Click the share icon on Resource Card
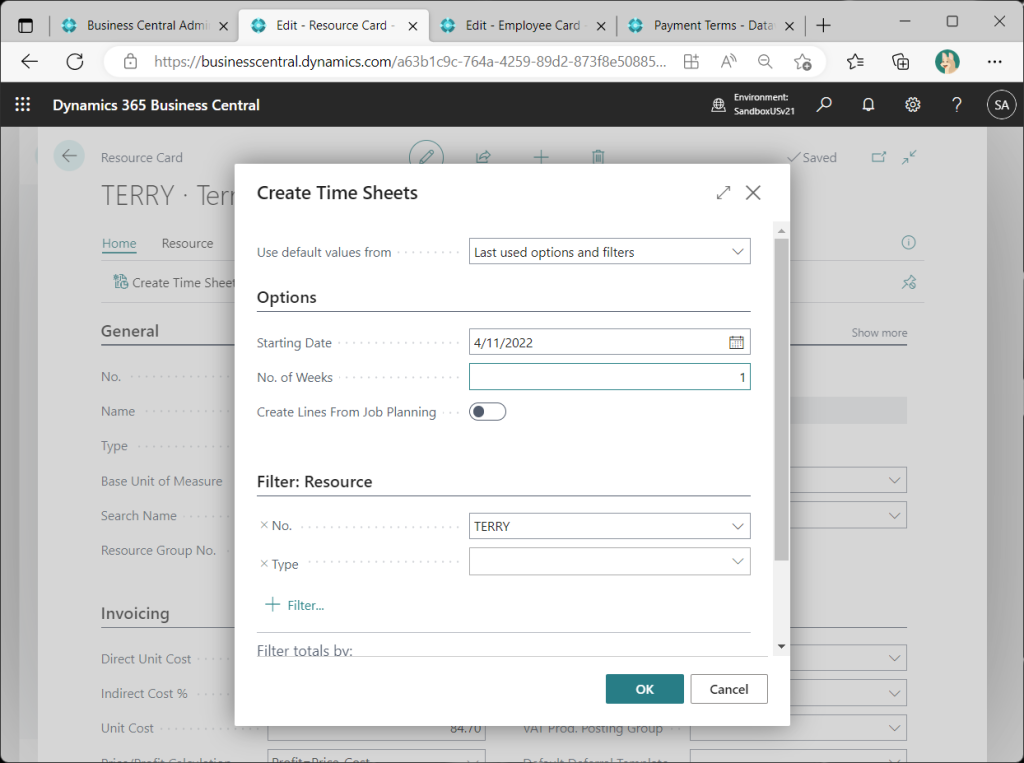The height and width of the screenshot is (763, 1024). click(483, 157)
